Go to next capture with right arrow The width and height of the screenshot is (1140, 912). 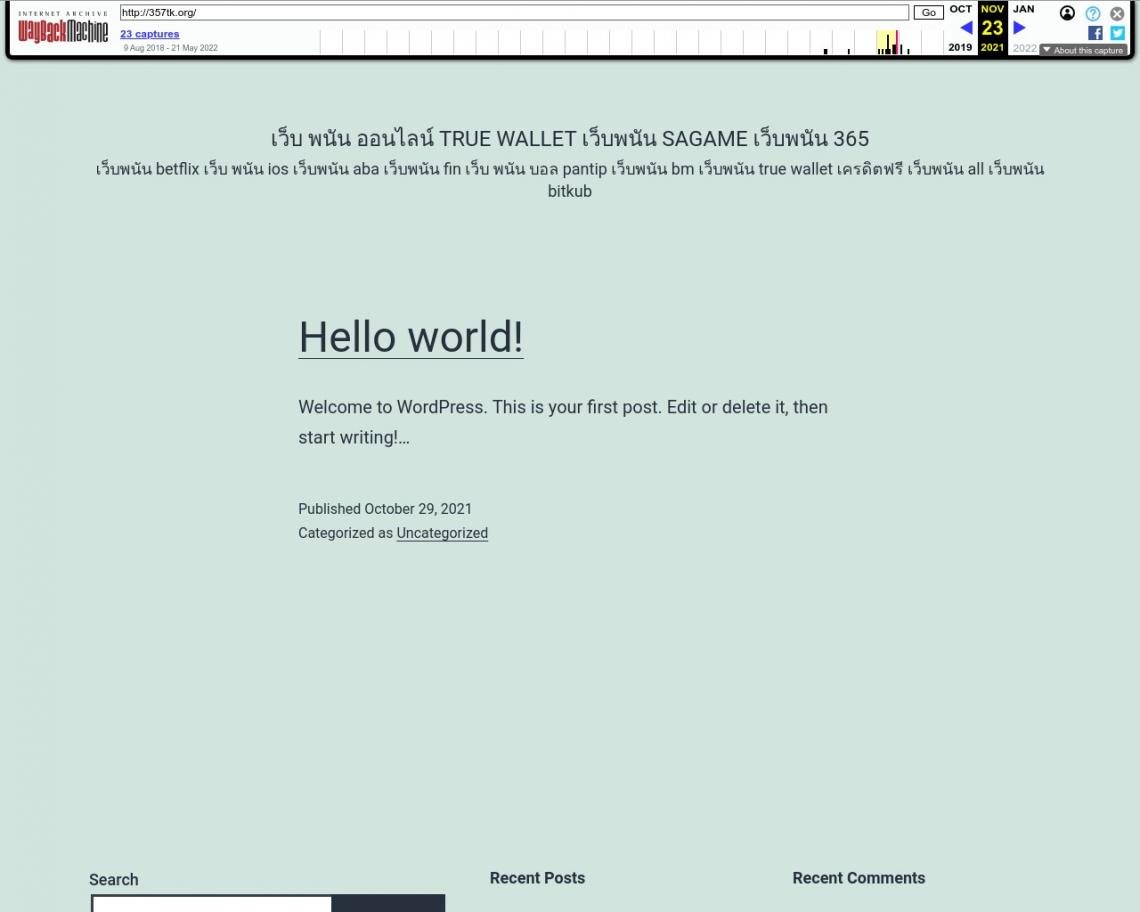(x=1019, y=28)
